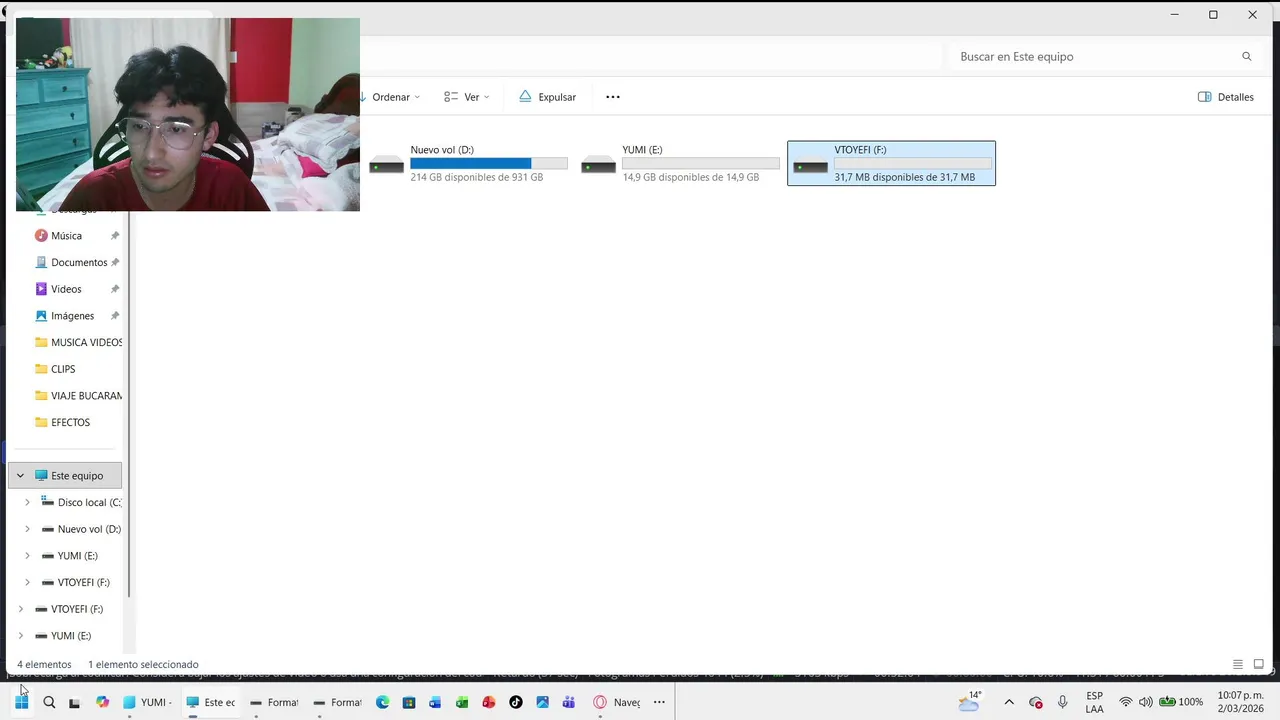This screenshot has height=720, width=1280.
Task: Open Microsoft Teams from taskbar
Action: [x=569, y=702]
